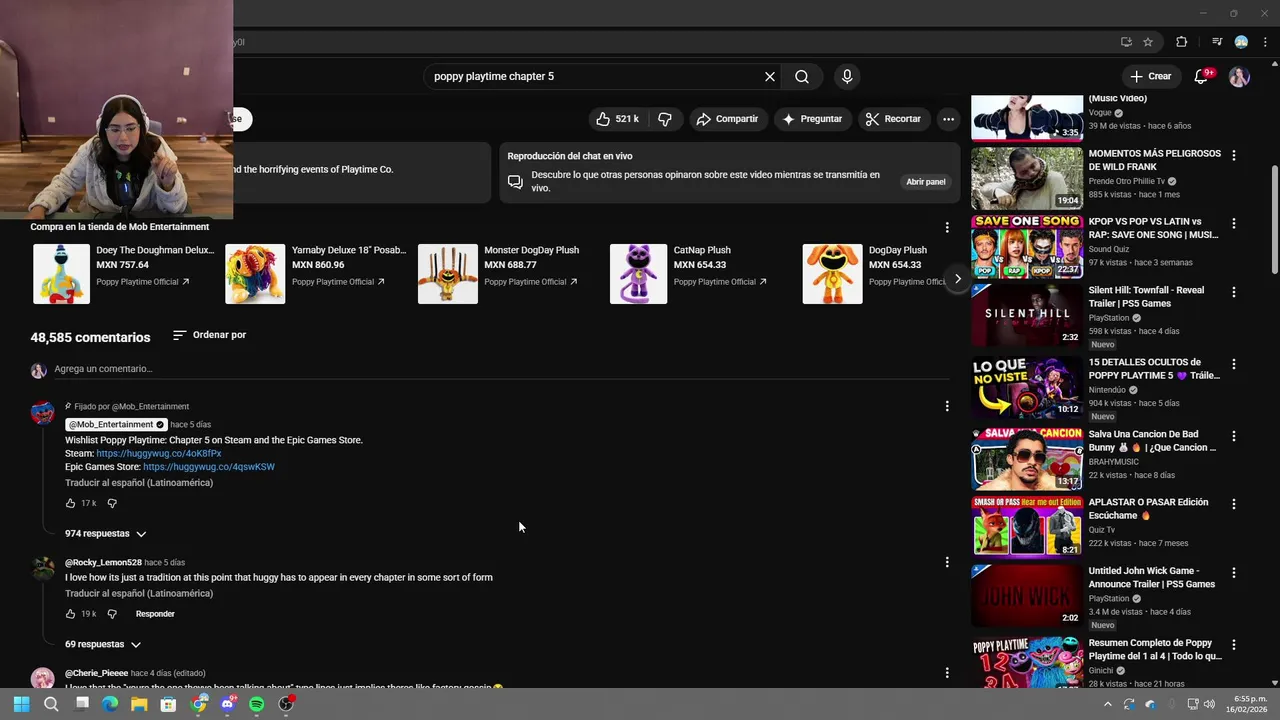Open the @Mob_Entertainment channel name
This screenshot has height=720, width=1280.
(116, 425)
